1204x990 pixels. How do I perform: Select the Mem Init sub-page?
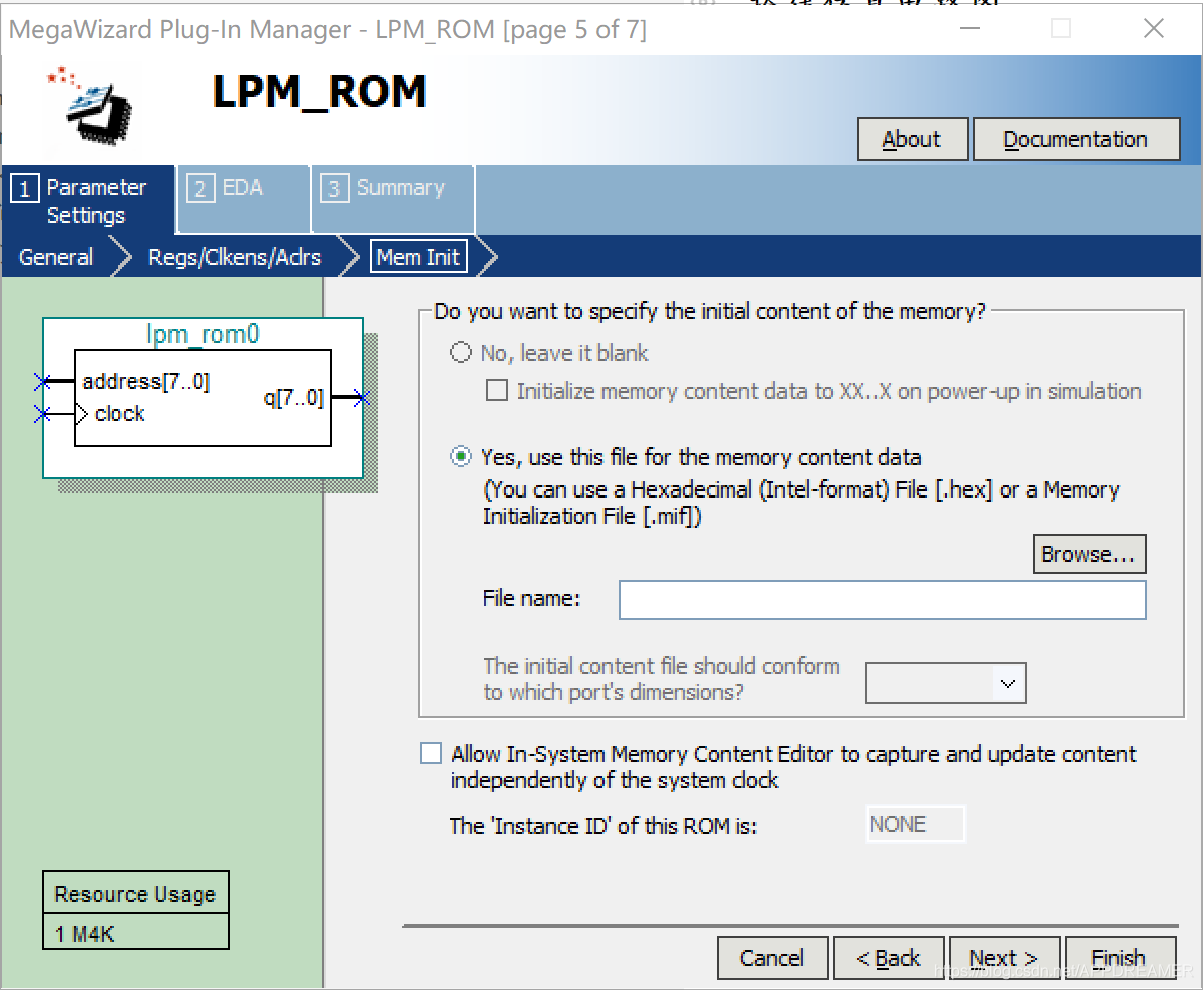click(x=418, y=257)
